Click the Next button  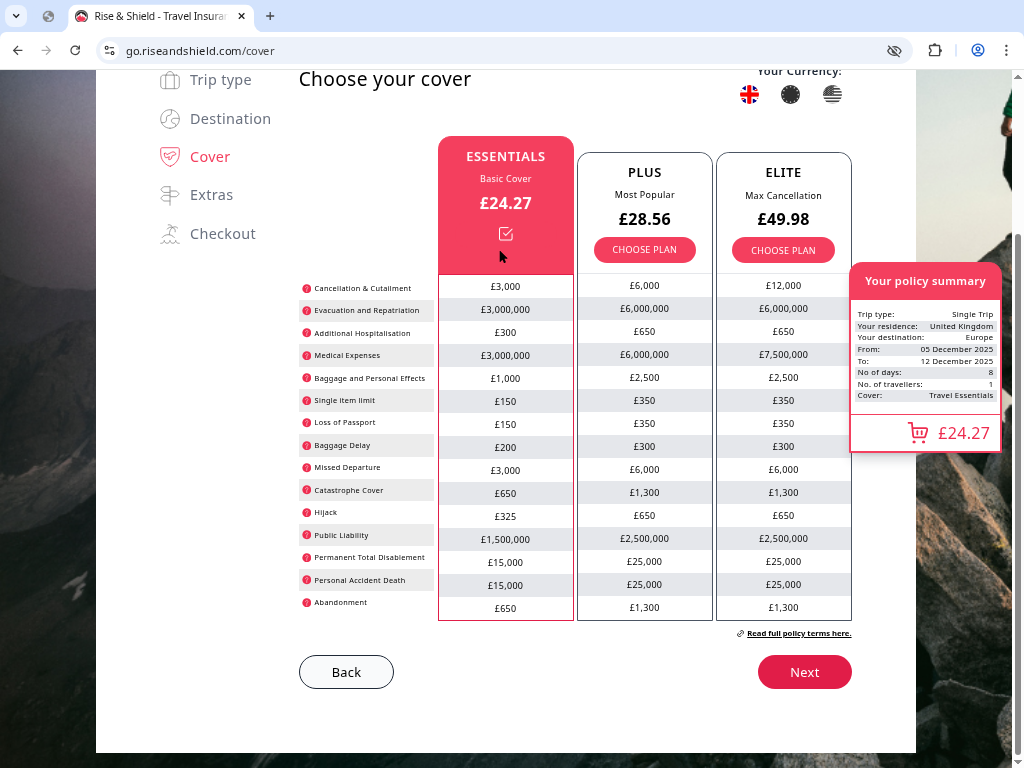pos(804,672)
